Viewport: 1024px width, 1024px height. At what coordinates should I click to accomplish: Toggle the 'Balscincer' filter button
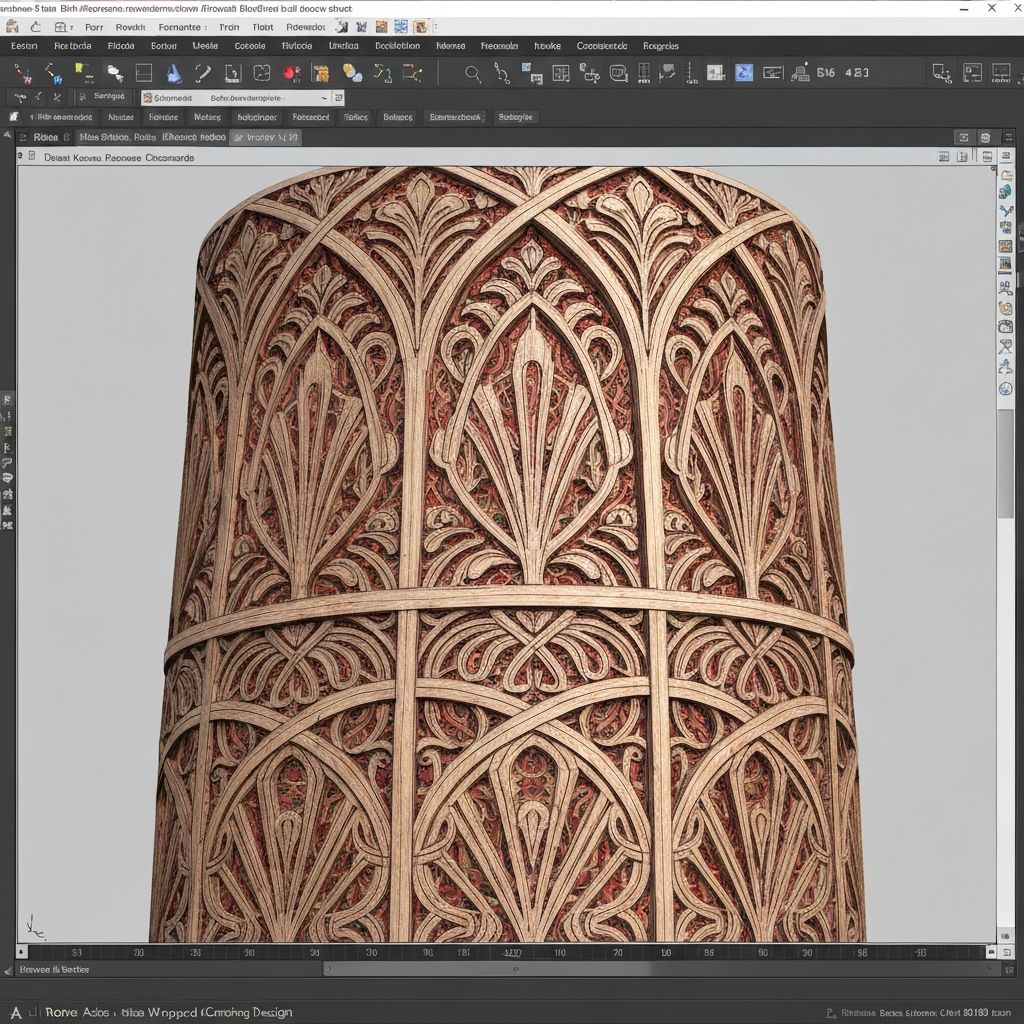256,117
